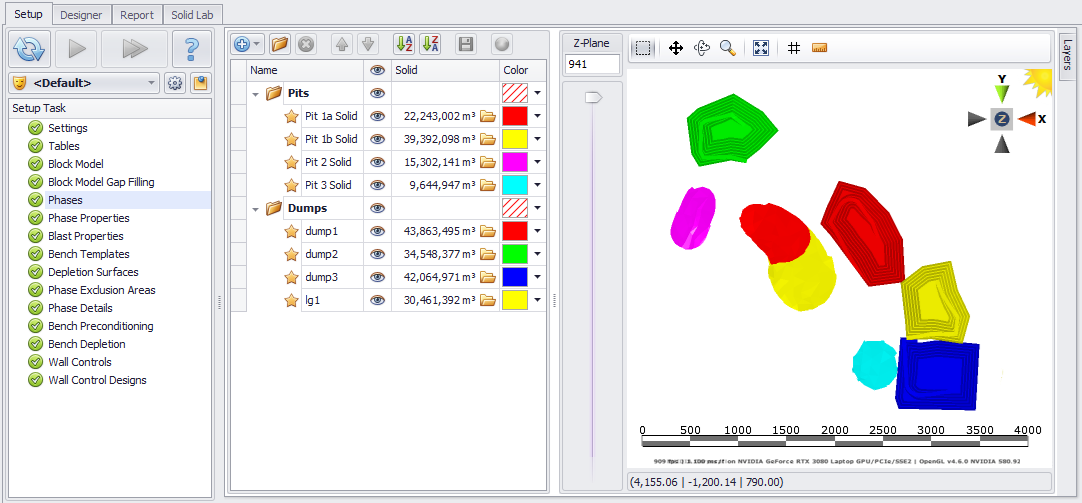
Task: Switch to the Designer tab
Action: 81,15
